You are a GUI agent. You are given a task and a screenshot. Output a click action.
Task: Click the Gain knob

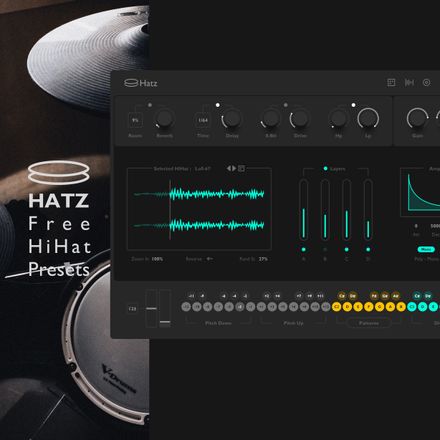tap(417, 118)
